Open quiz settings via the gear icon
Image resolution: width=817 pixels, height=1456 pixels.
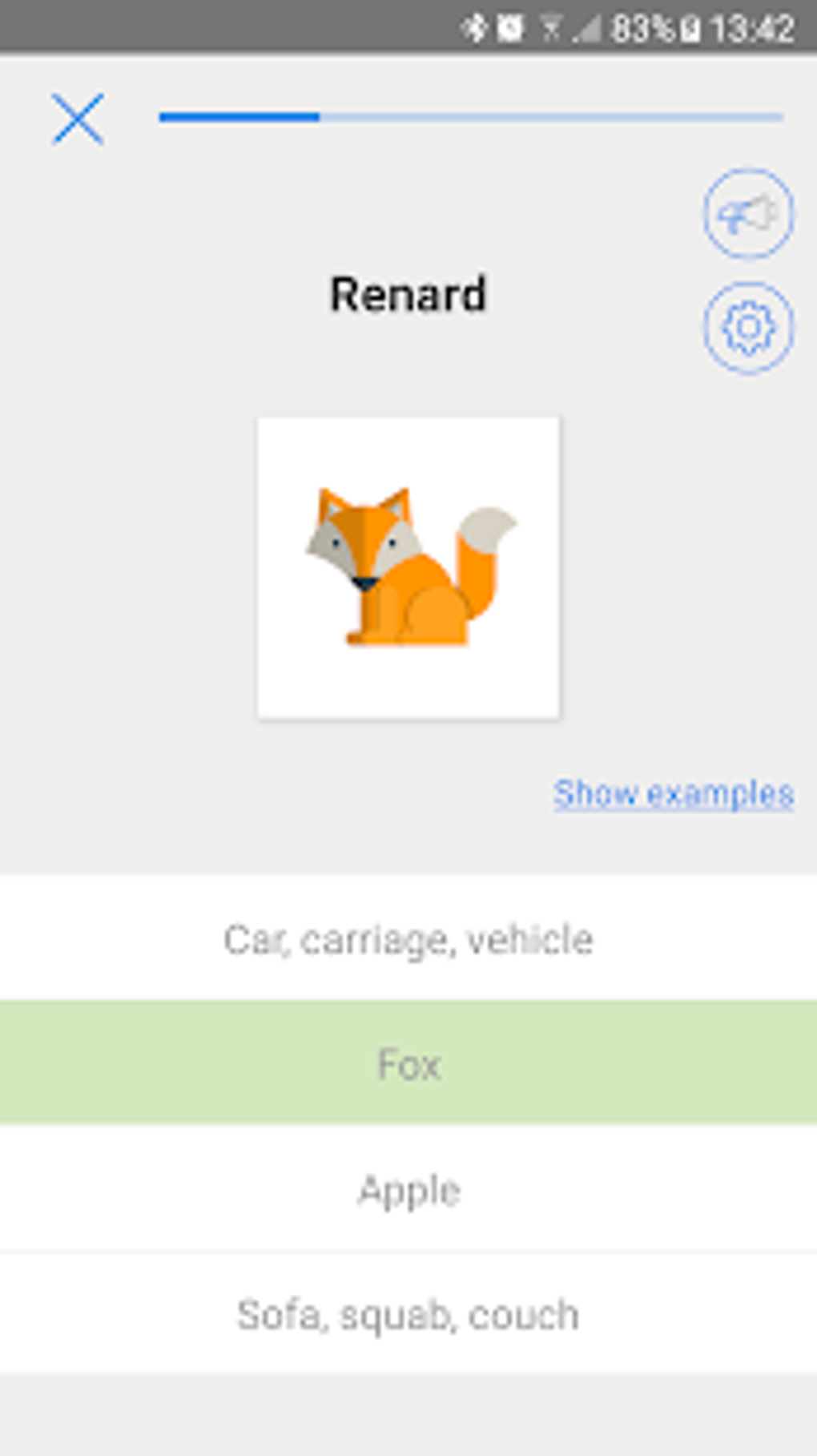(748, 328)
